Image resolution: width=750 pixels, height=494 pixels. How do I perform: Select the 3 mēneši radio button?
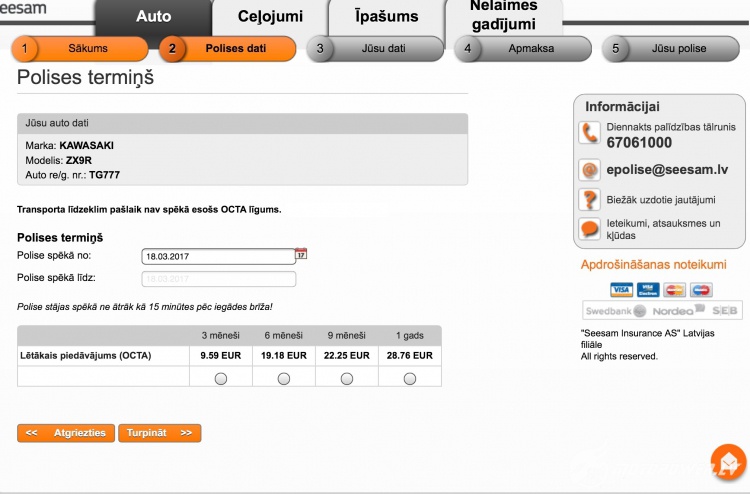coord(221,379)
